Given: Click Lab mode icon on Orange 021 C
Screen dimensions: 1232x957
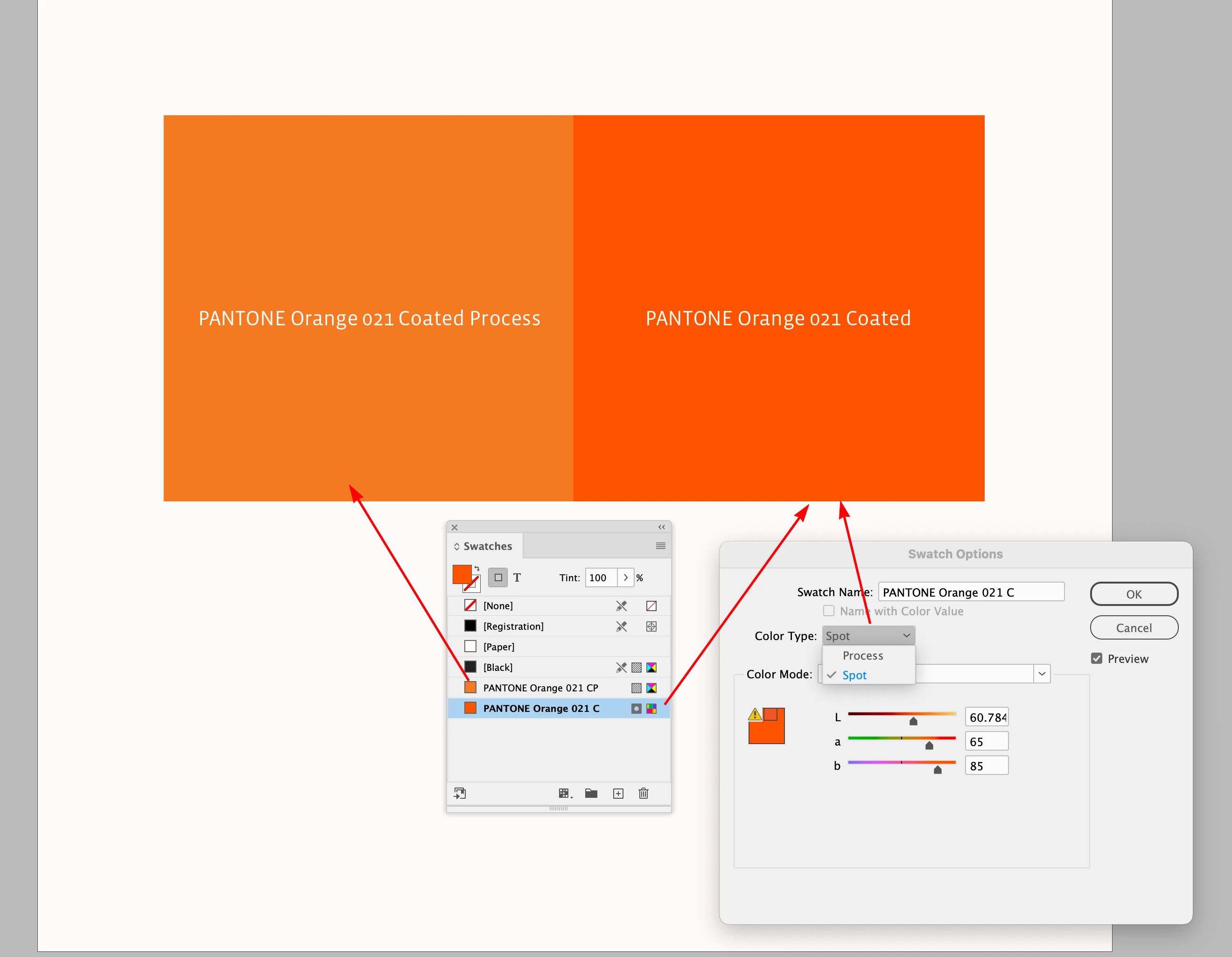Looking at the screenshot, I should click(651, 709).
